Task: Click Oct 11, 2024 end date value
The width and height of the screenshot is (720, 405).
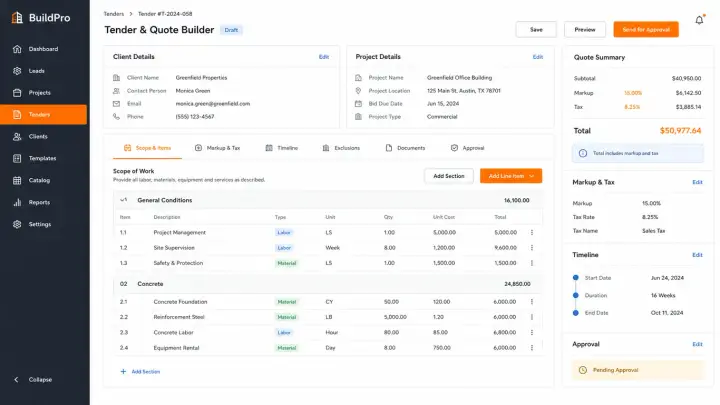Action: pyautogui.click(x=667, y=313)
